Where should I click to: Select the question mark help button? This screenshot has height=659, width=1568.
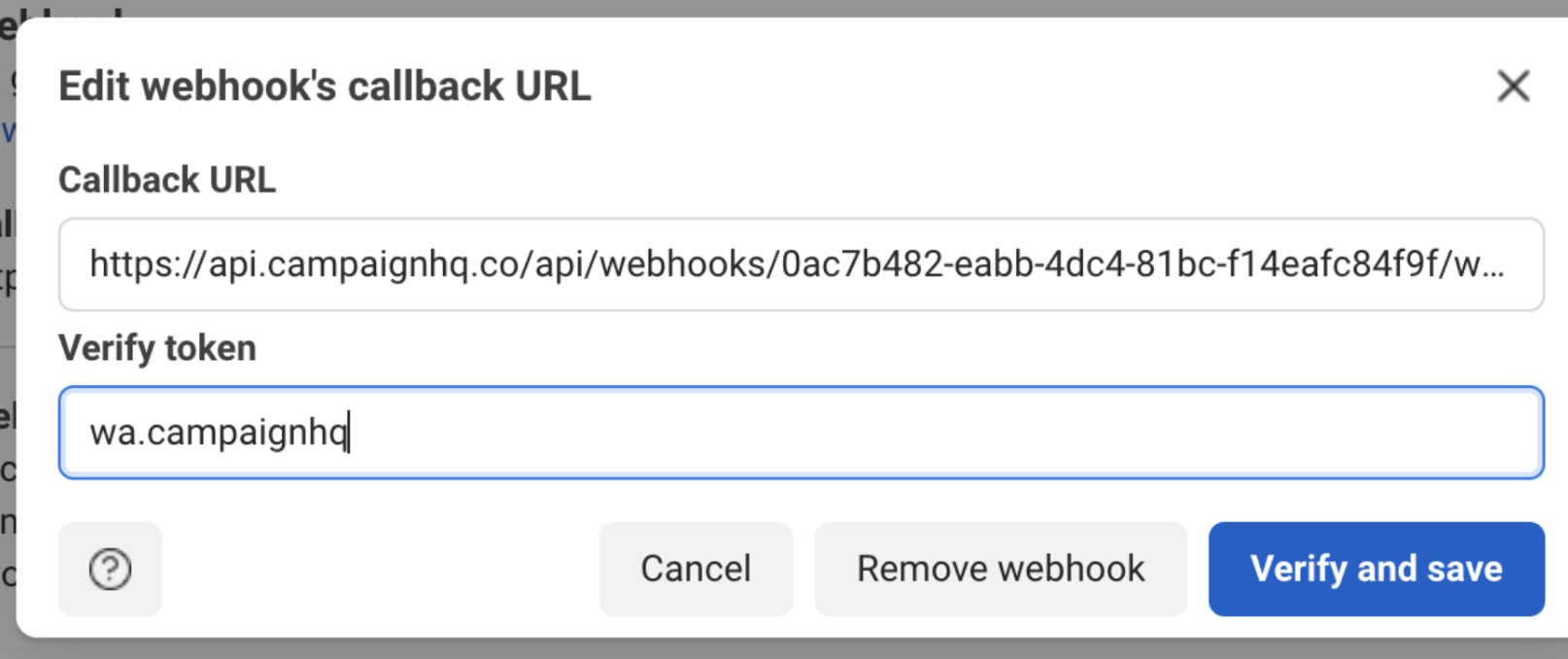[x=110, y=570]
